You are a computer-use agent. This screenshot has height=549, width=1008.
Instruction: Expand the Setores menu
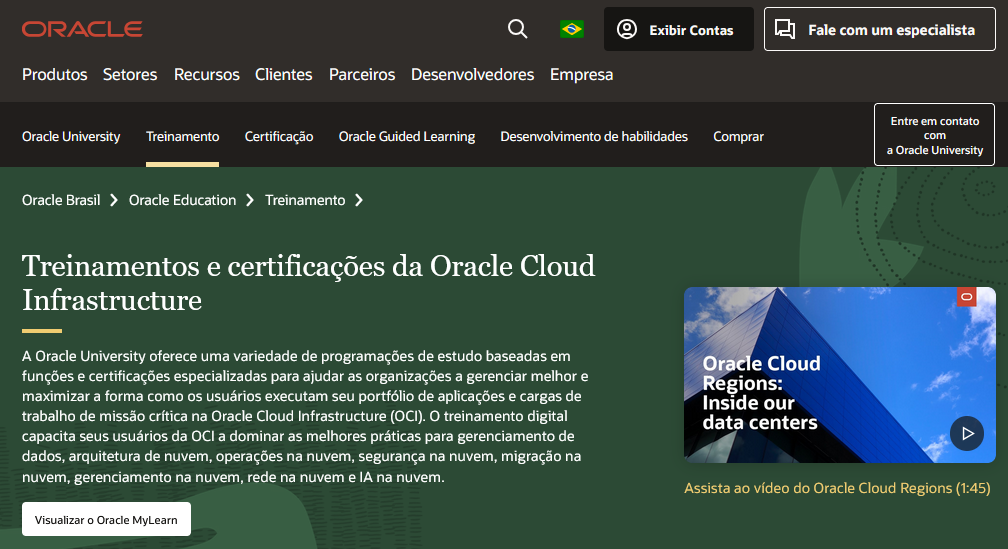130,75
